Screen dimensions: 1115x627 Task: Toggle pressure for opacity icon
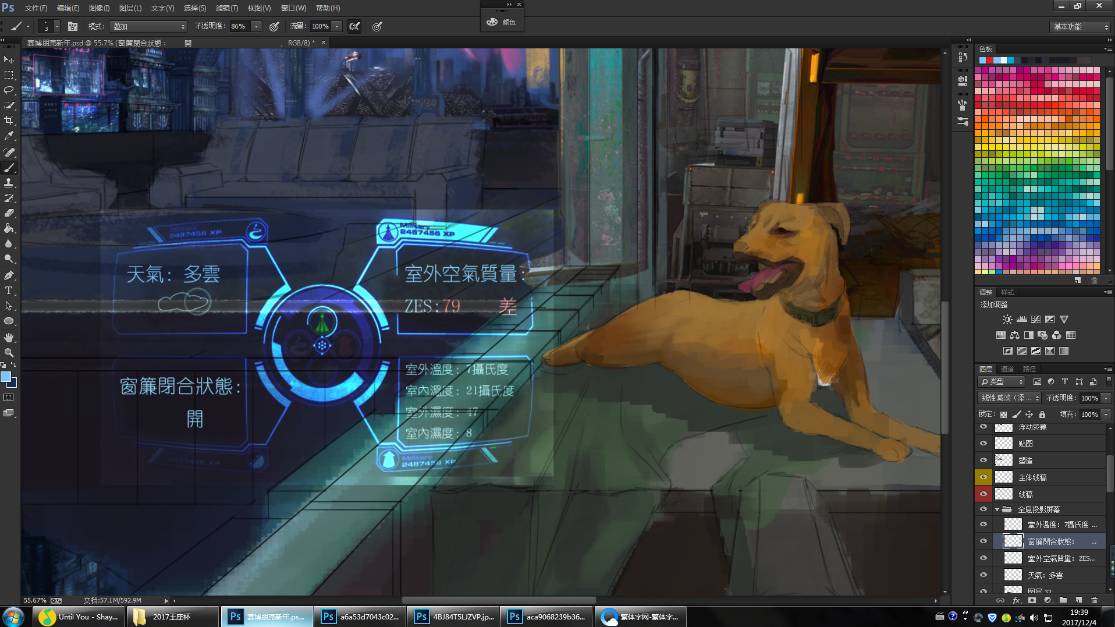274,26
